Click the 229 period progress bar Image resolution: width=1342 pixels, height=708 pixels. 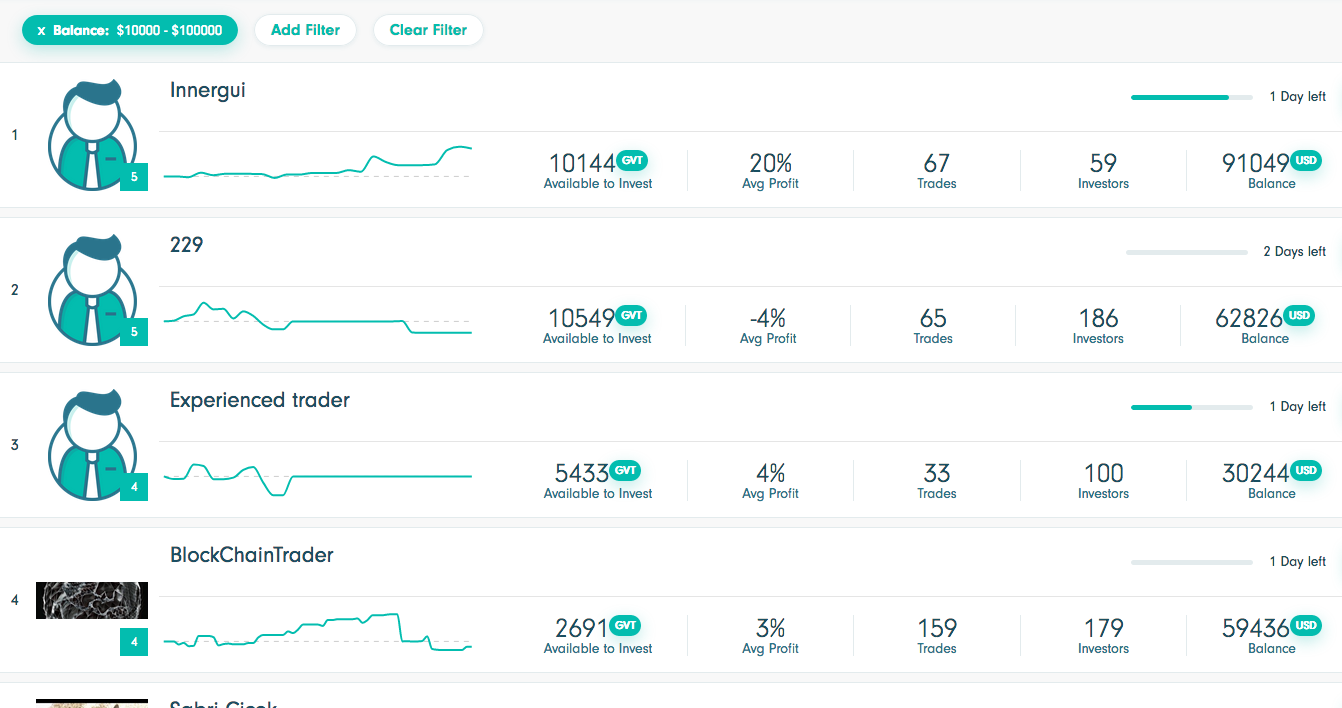(1187, 252)
